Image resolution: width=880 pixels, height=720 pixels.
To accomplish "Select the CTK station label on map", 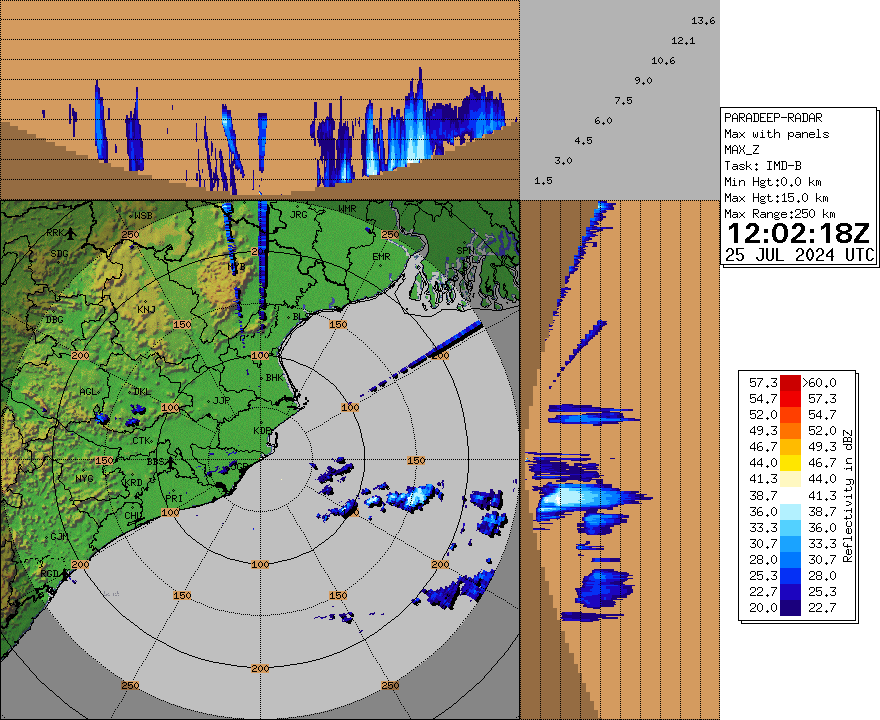I will pyautogui.click(x=141, y=440).
